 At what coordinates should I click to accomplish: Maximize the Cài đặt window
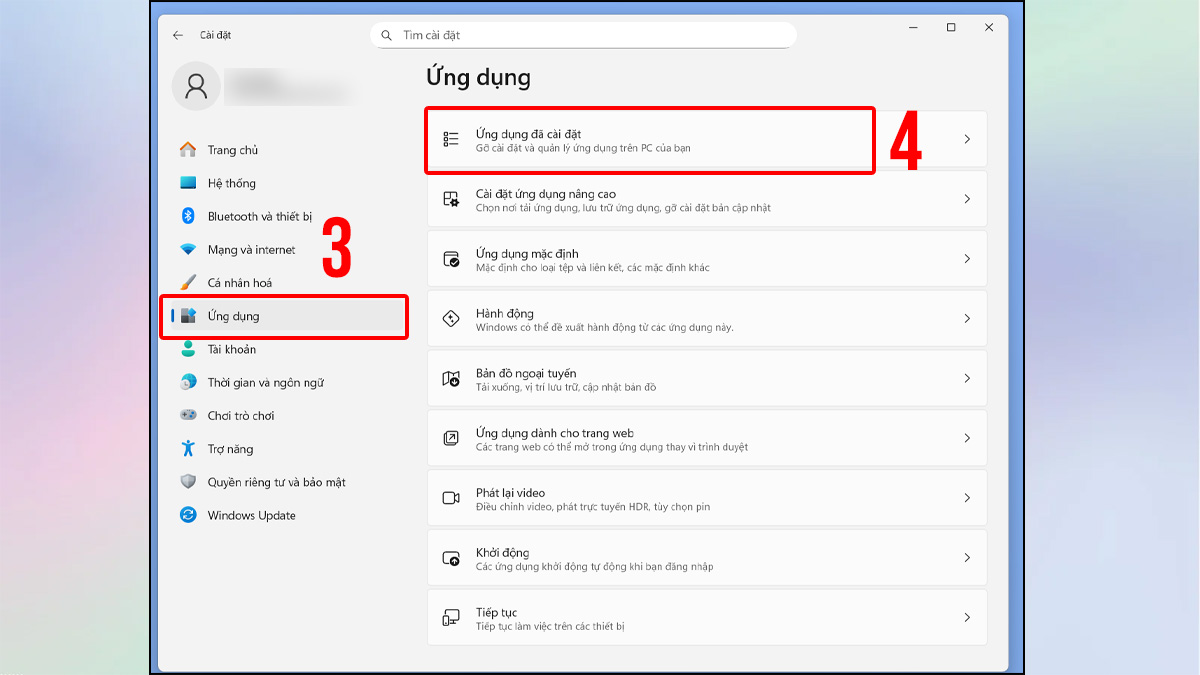(x=951, y=28)
